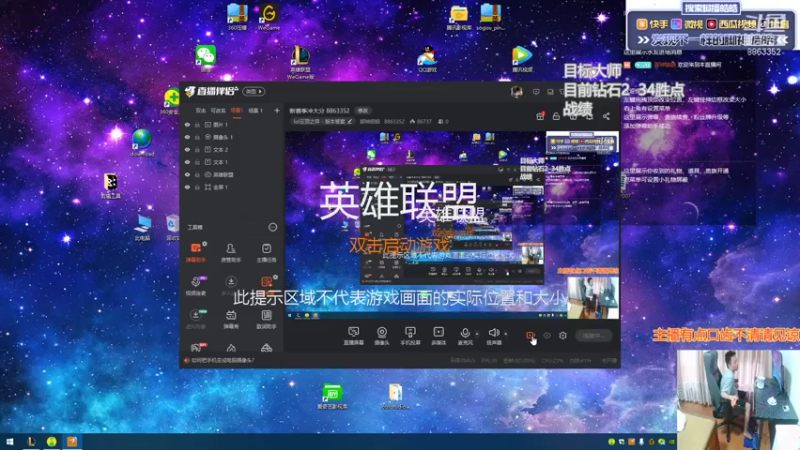Open the phone-as-webcam tip link in status bar
The width and height of the screenshot is (800, 450).
pos(222,360)
